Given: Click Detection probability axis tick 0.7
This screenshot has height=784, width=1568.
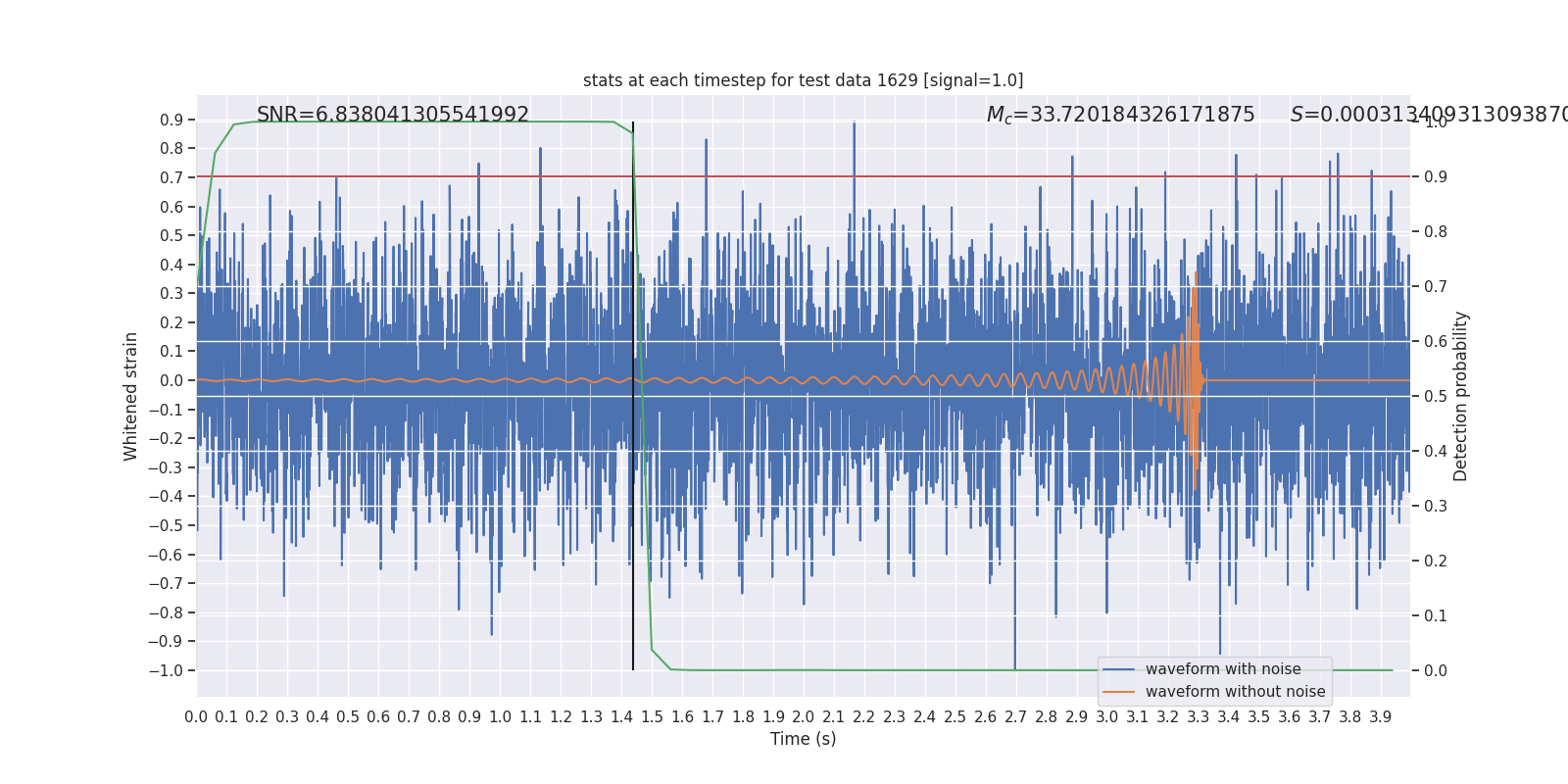Looking at the screenshot, I should (1436, 287).
